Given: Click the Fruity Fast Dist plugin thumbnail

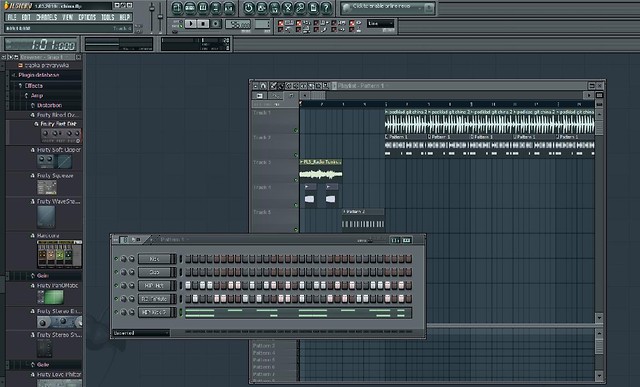Looking at the screenshot, I should tap(61, 135).
